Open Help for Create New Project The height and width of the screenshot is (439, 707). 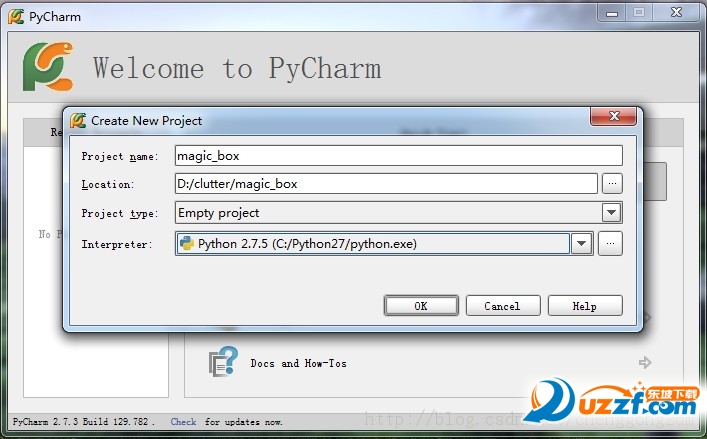[x=585, y=306]
